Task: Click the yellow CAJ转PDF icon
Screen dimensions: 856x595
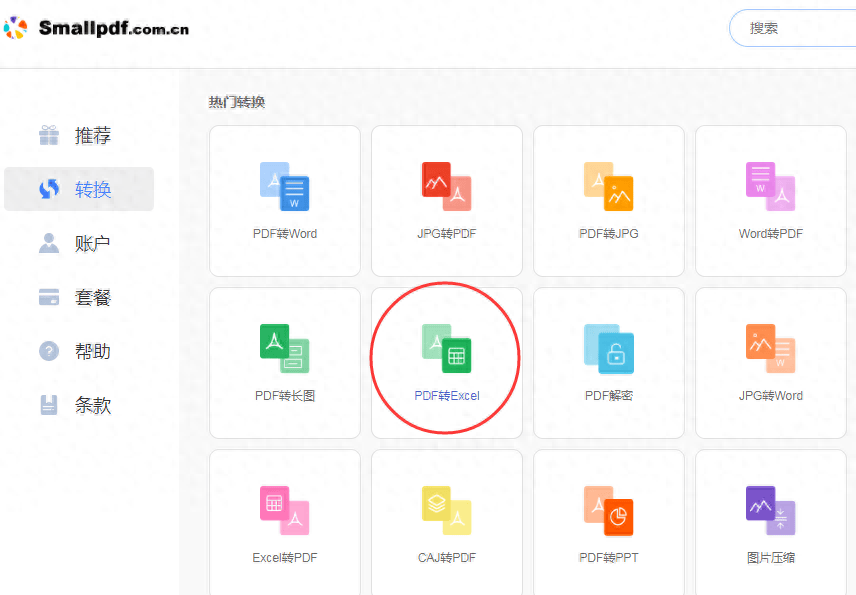Action: (x=447, y=510)
